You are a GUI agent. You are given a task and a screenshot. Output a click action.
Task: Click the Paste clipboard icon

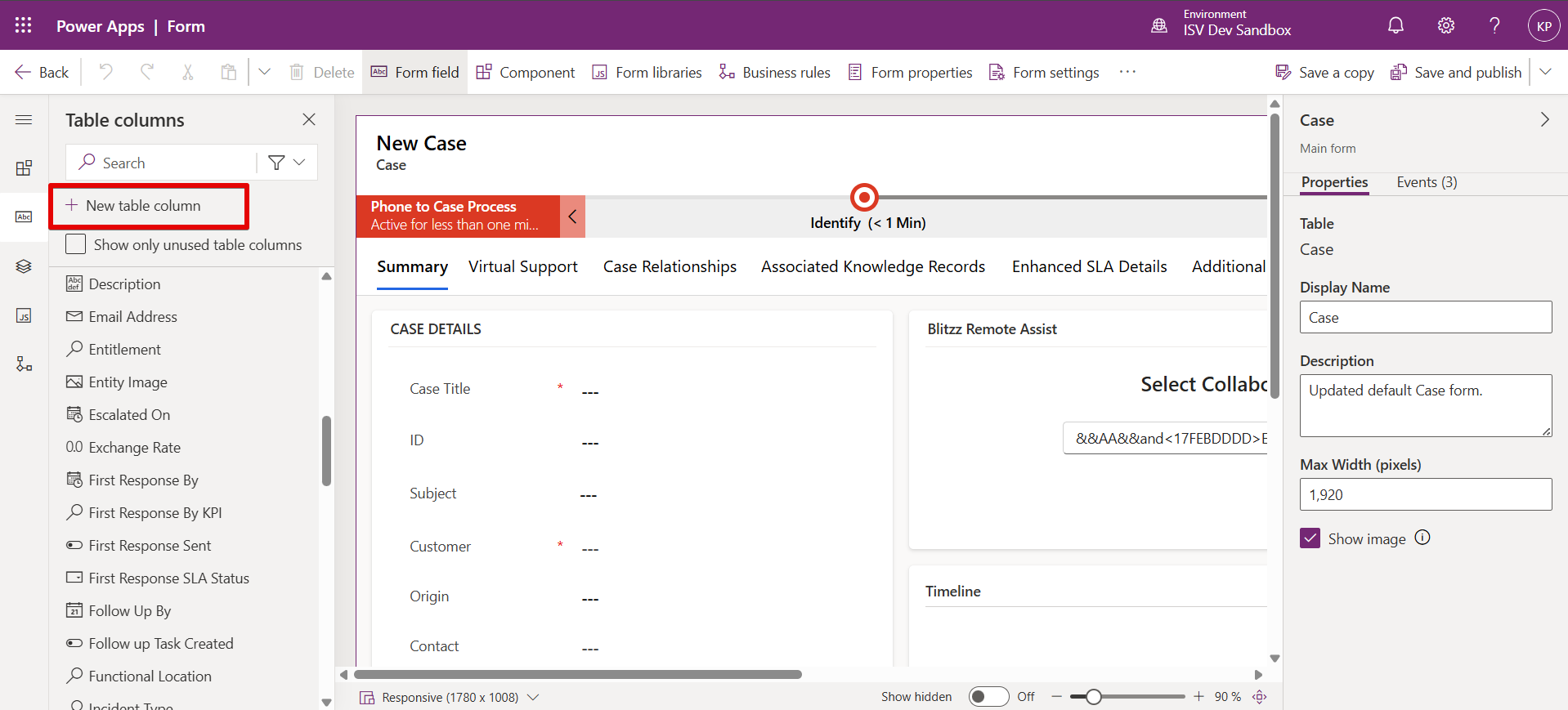[x=229, y=72]
